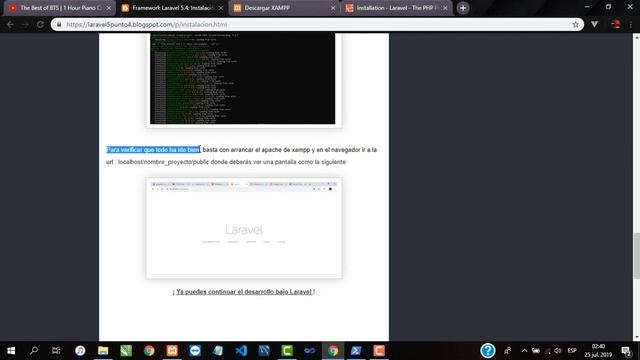Viewport: 640px width, 360px height.
Task: Open TeamViewer from taskbar
Action: [195, 351]
